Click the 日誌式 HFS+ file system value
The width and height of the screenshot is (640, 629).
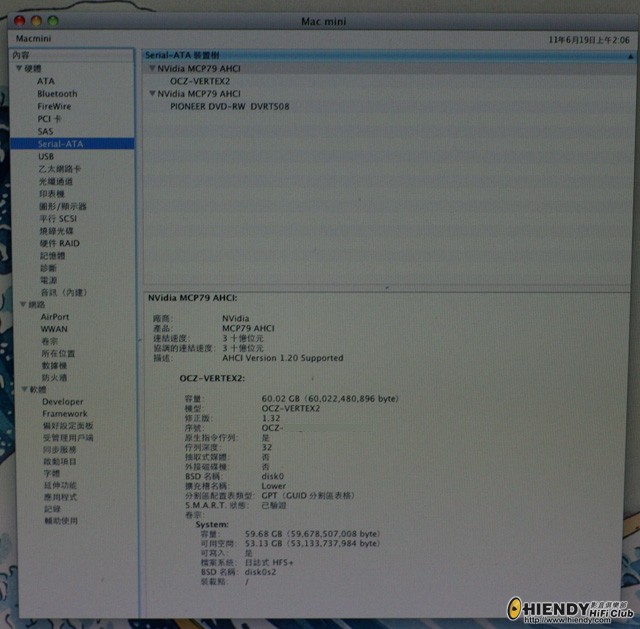(x=269, y=562)
